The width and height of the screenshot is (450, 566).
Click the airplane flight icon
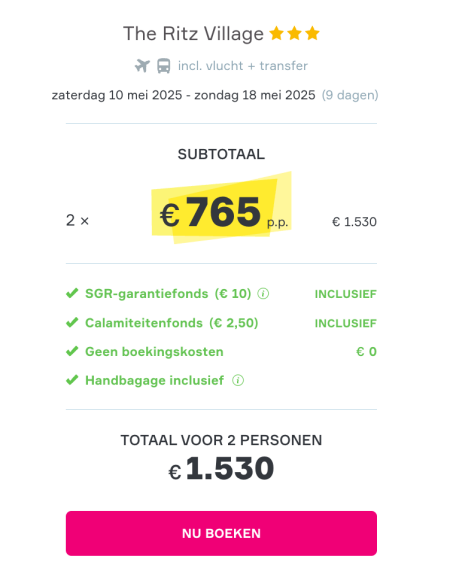coord(142,66)
